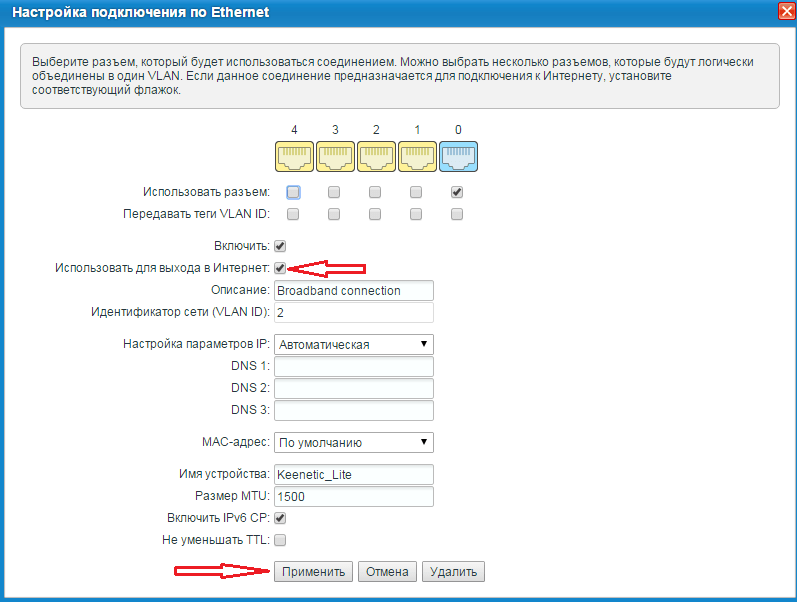Uncheck 'Использовать разъем' for port 0
Screen dimensions: 797x602
point(457,192)
